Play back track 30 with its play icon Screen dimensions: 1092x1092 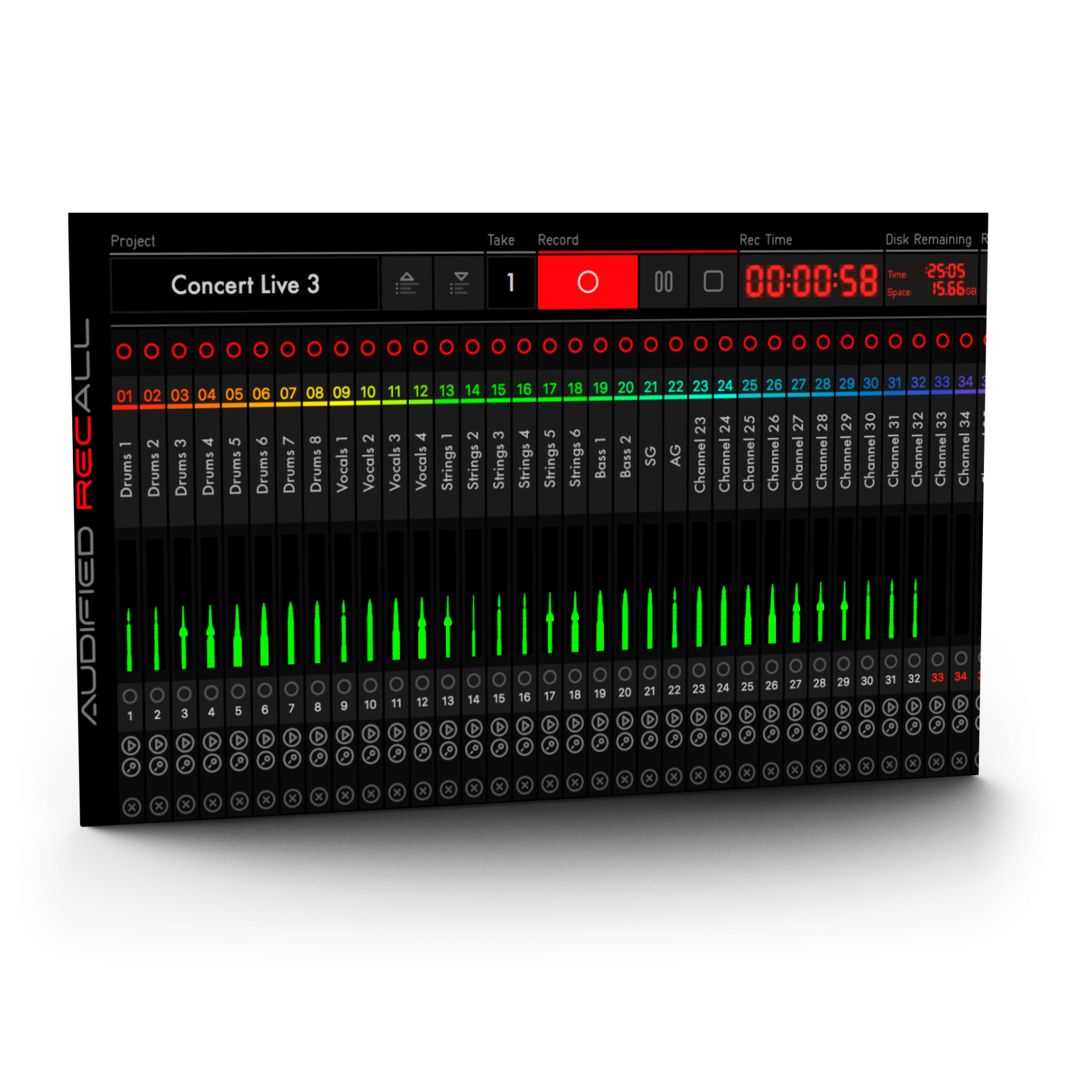point(867,709)
